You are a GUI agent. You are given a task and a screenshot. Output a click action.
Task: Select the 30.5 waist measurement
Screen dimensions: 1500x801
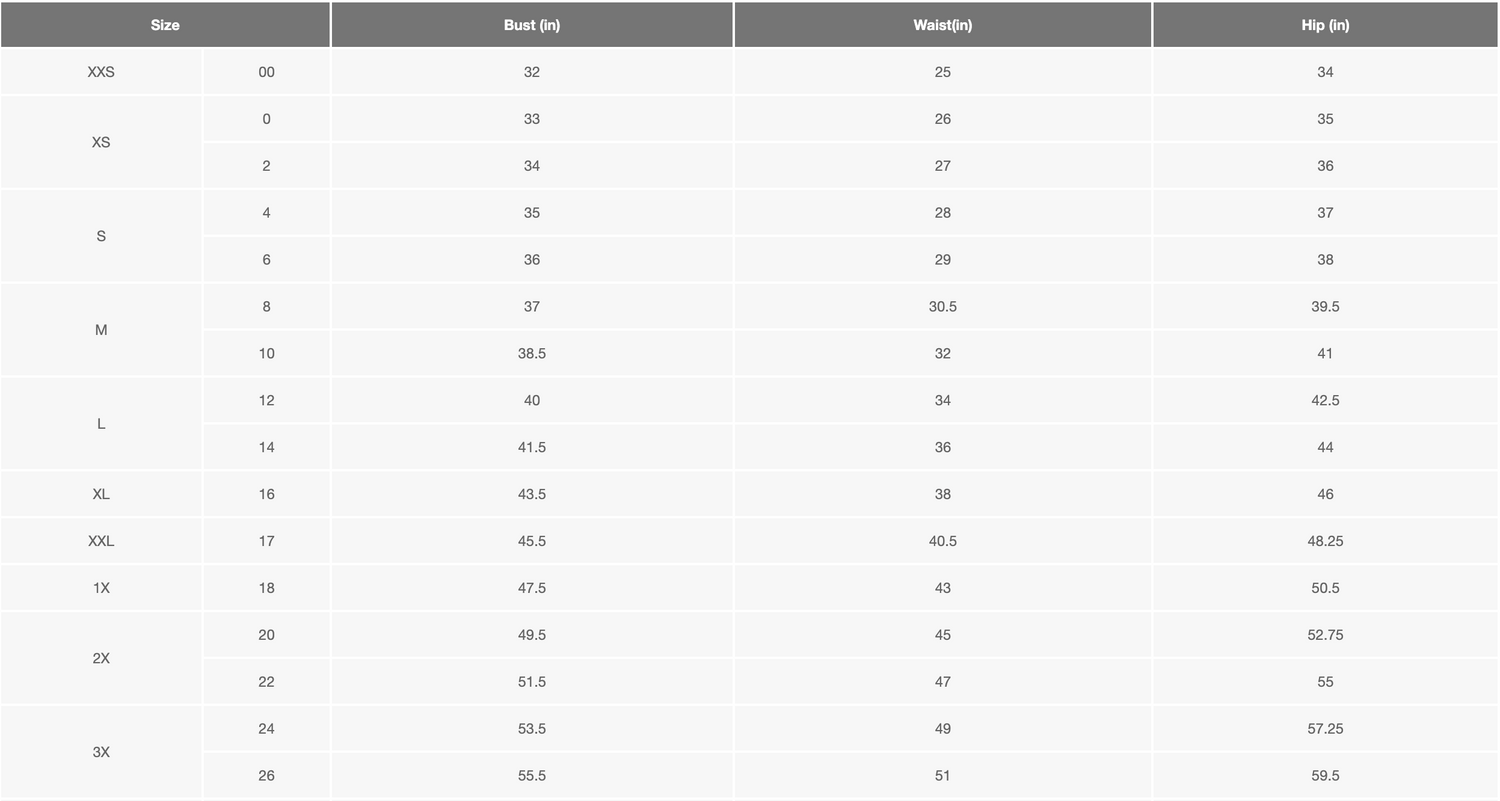tap(942, 306)
